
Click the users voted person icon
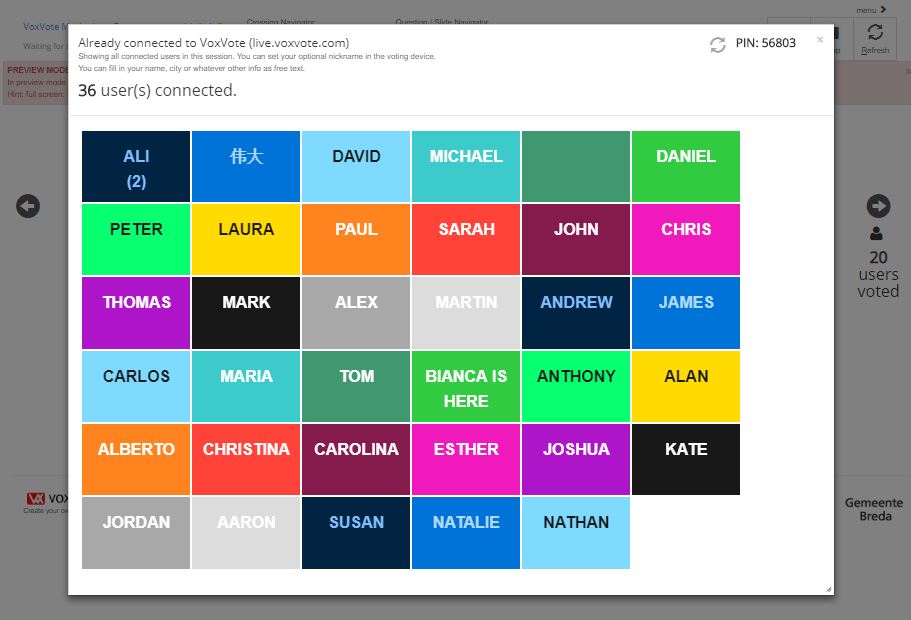pyautogui.click(x=877, y=234)
